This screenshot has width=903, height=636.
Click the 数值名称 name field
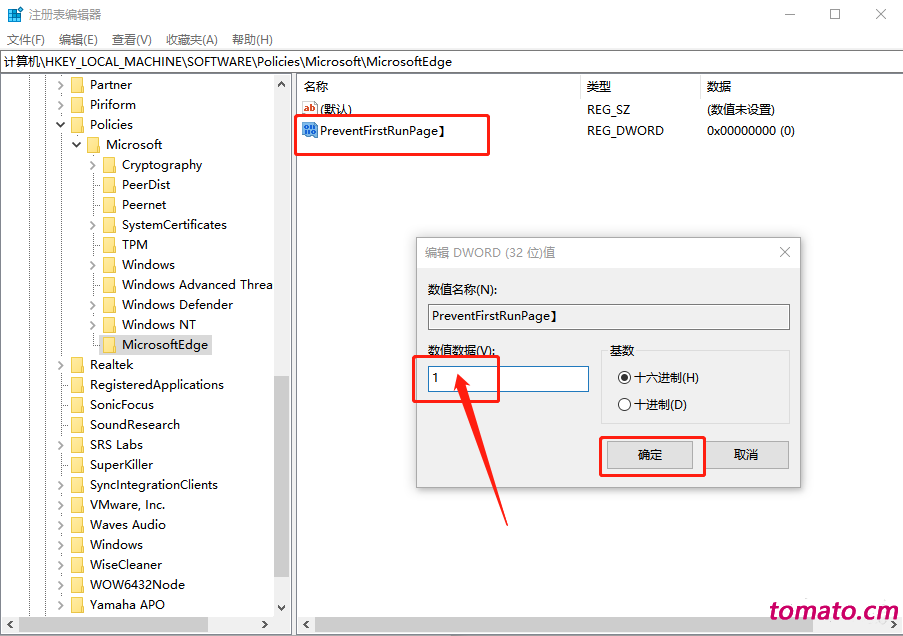609,317
